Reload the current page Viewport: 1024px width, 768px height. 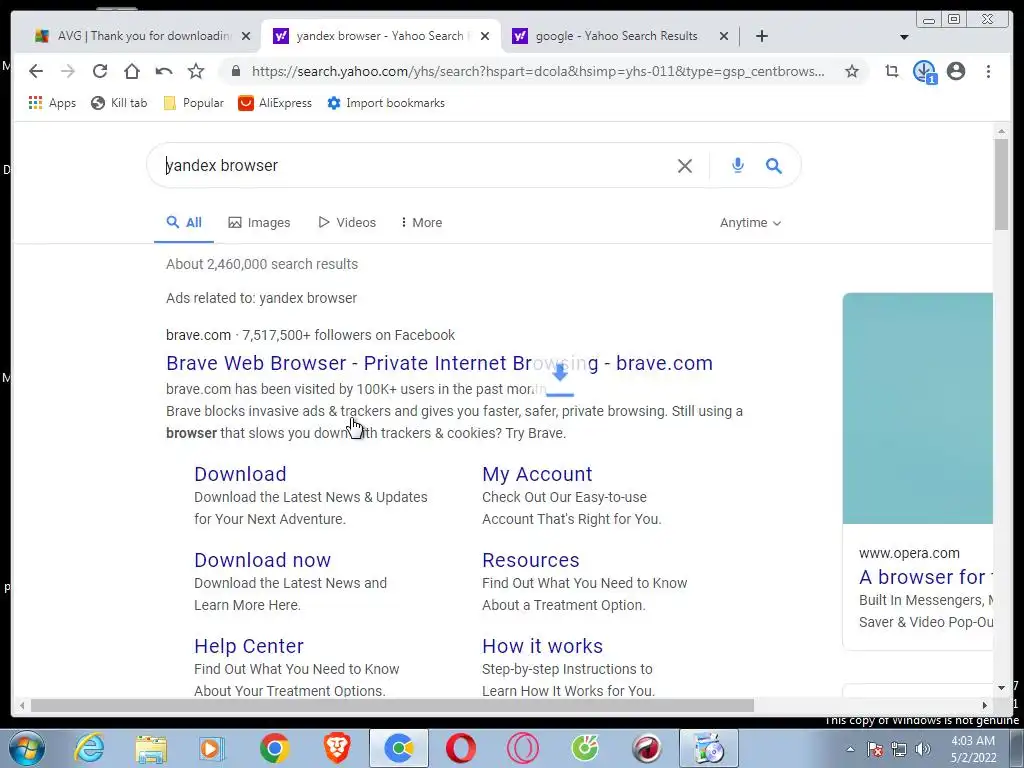click(x=100, y=71)
